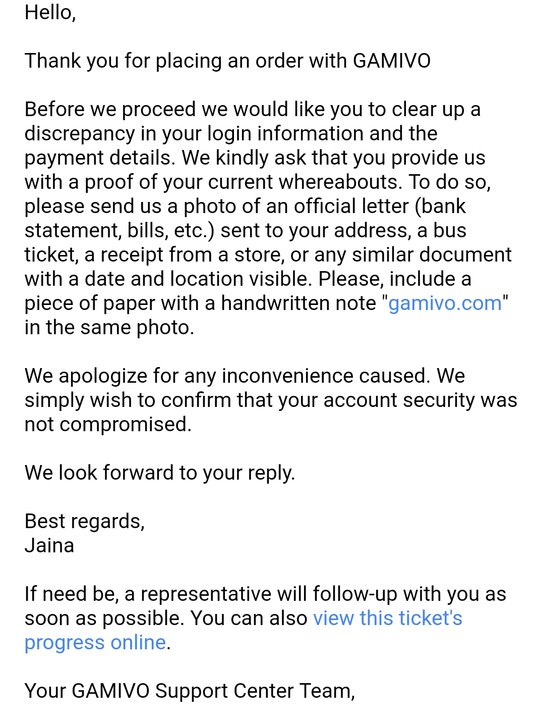Click the word "discrepancy" in the paragraph
This screenshot has width=536, height=720.
80,134
